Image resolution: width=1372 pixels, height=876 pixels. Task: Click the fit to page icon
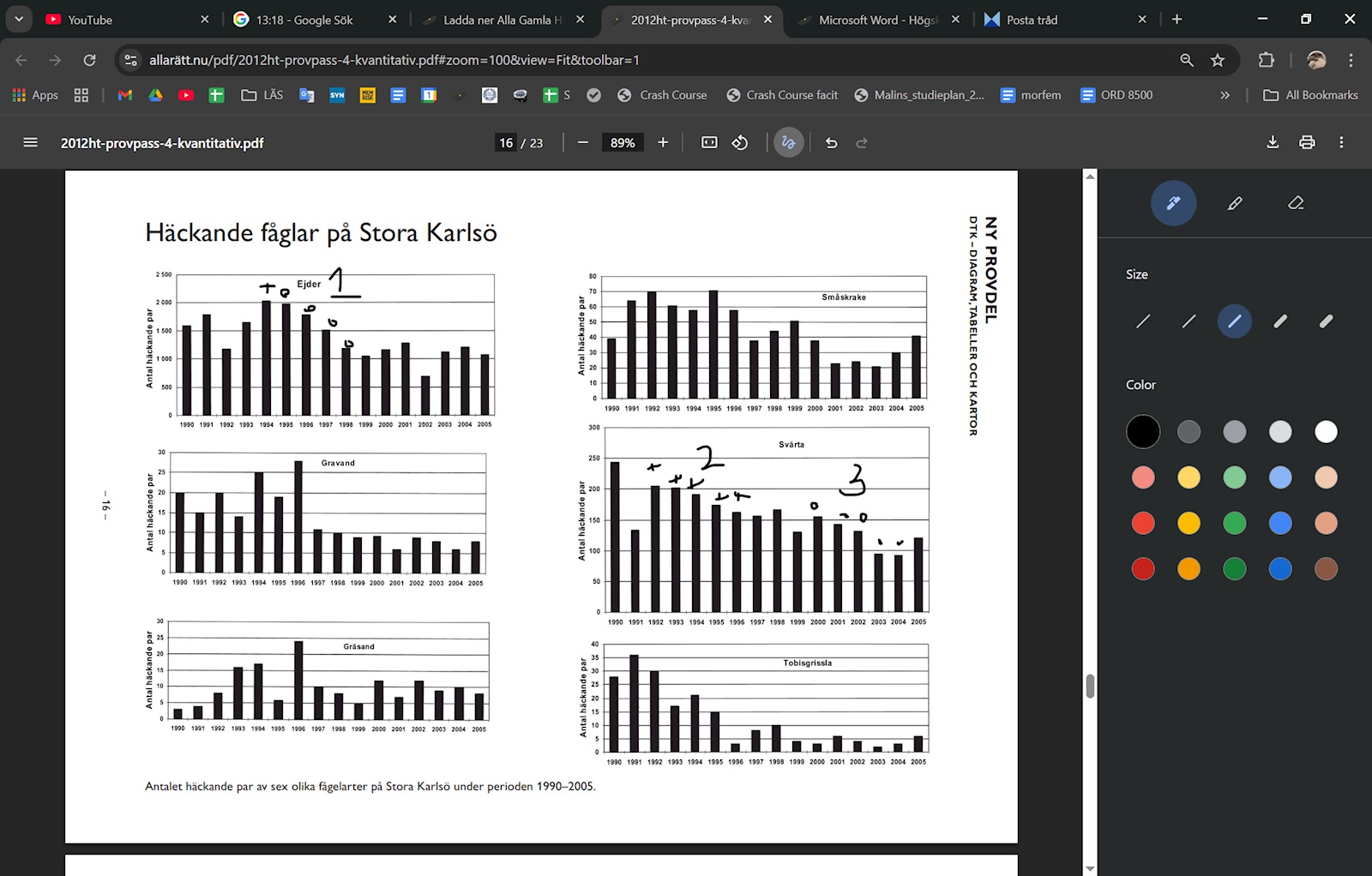709,142
